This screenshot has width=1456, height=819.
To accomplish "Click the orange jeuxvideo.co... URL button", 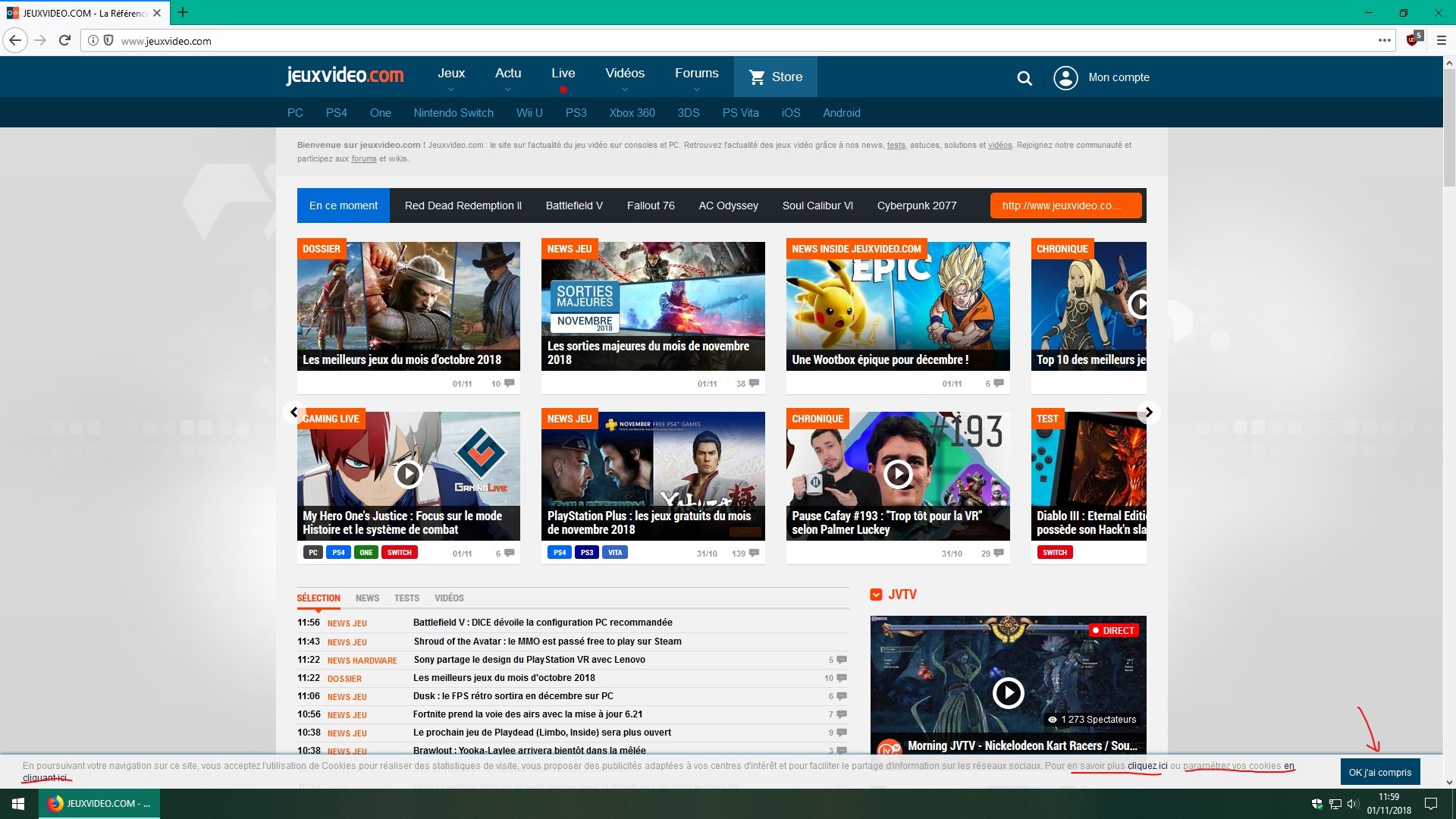I will click(1065, 206).
